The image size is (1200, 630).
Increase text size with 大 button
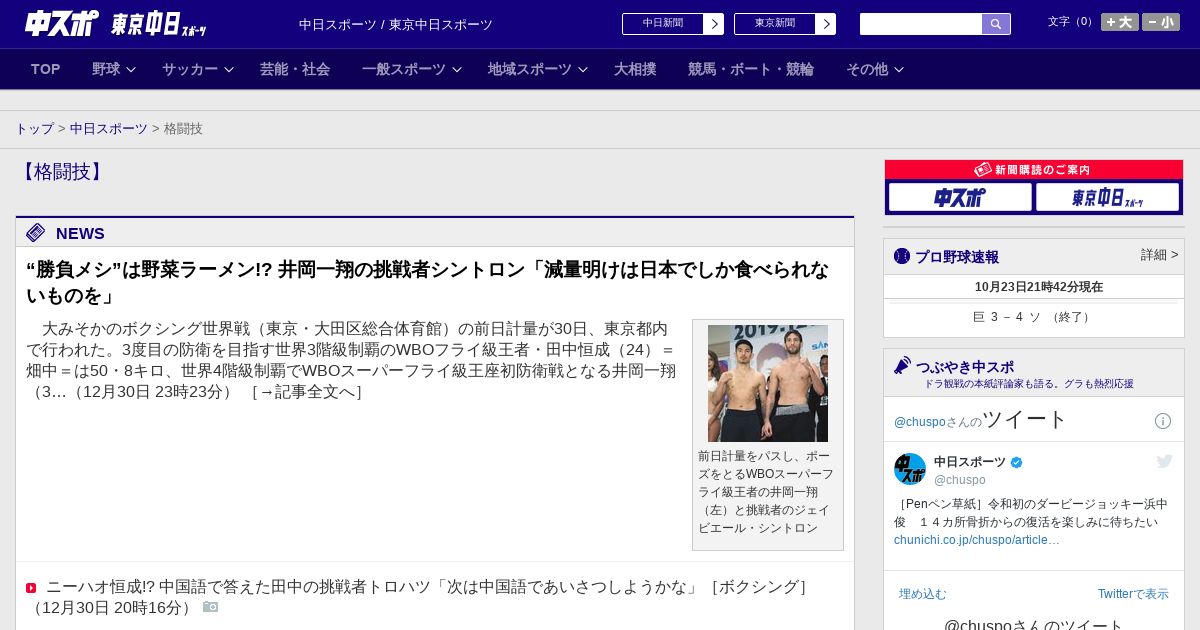(1120, 22)
